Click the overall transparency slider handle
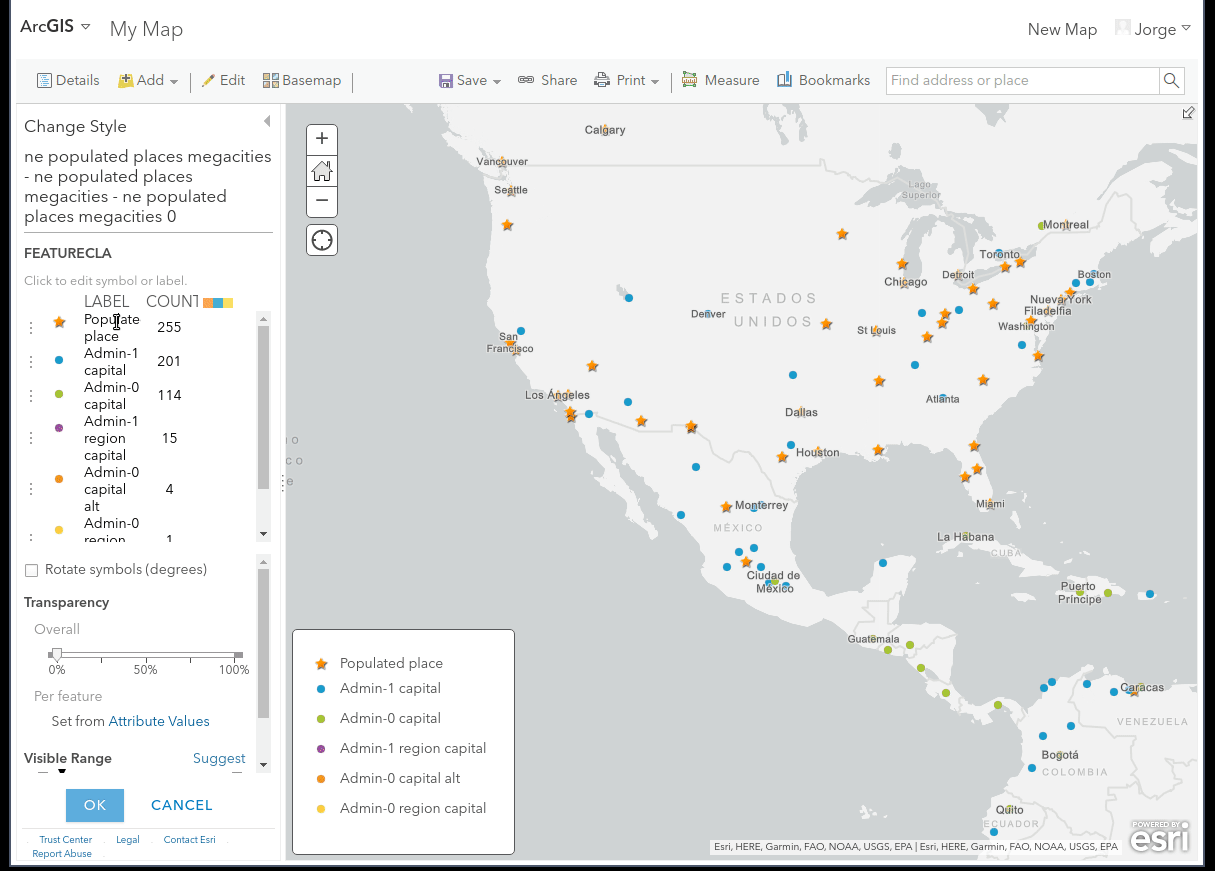Screen dimensions: 1215x871 (57, 655)
